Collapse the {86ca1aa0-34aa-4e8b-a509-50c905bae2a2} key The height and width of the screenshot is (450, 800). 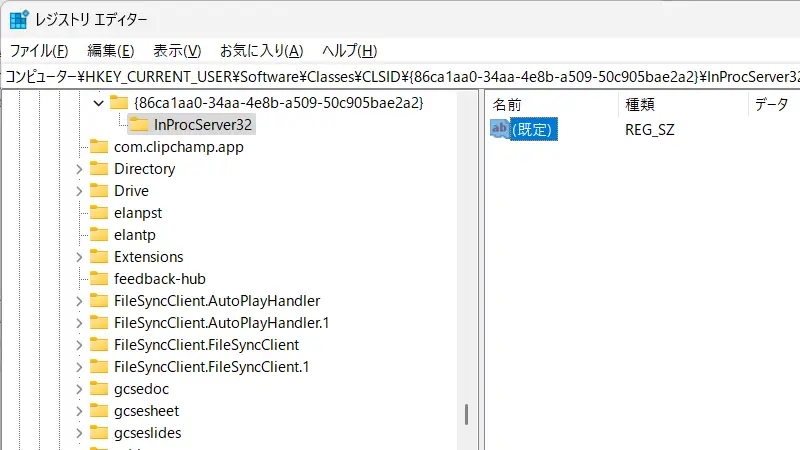click(98, 103)
